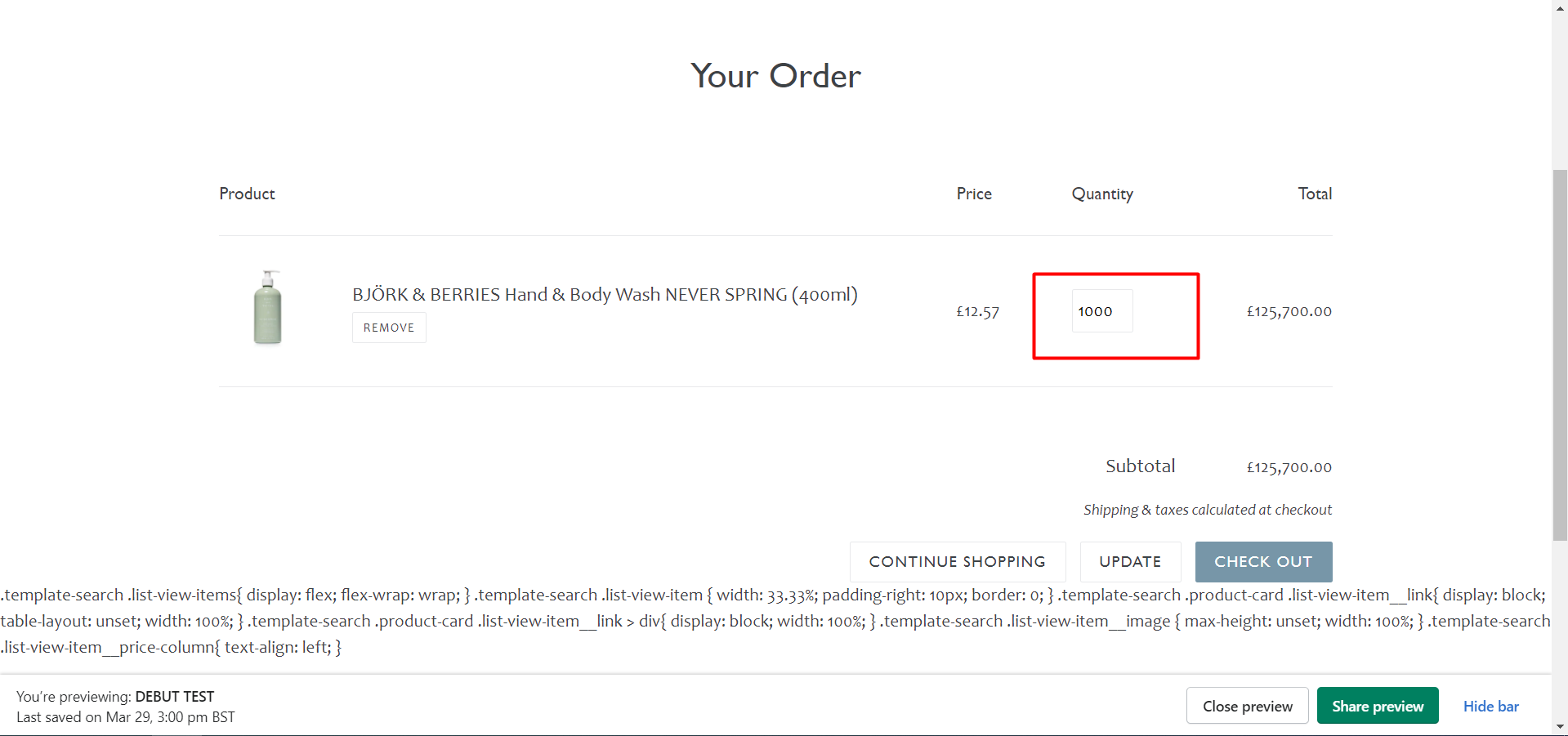Click the Subtotal amount £125,700.00
This screenshot has width=1568, height=736.
pos(1289,467)
